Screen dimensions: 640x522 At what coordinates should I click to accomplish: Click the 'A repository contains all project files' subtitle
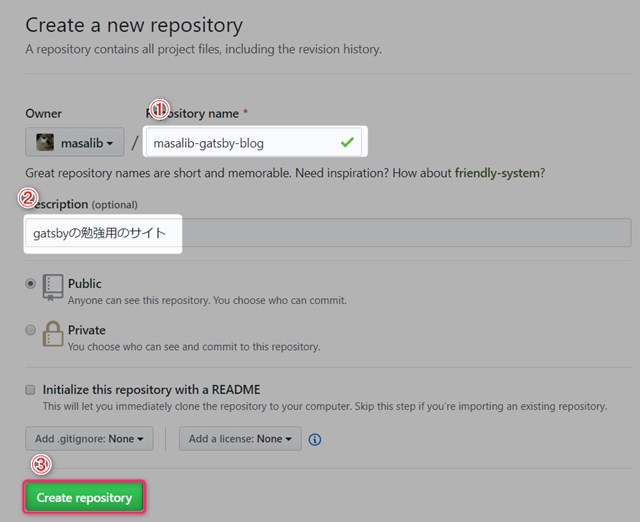click(204, 49)
